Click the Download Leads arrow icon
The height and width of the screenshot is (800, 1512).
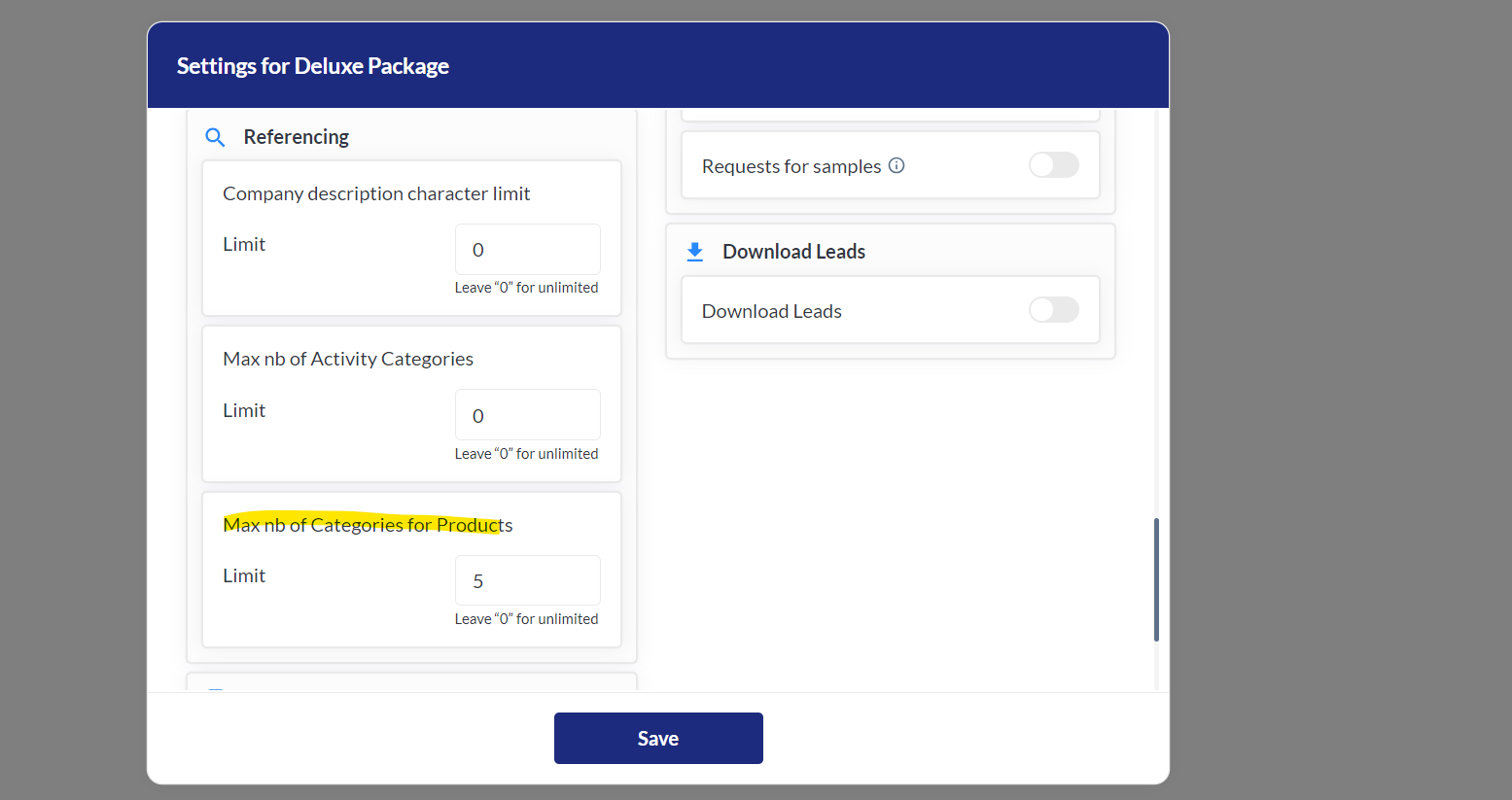click(x=694, y=252)
